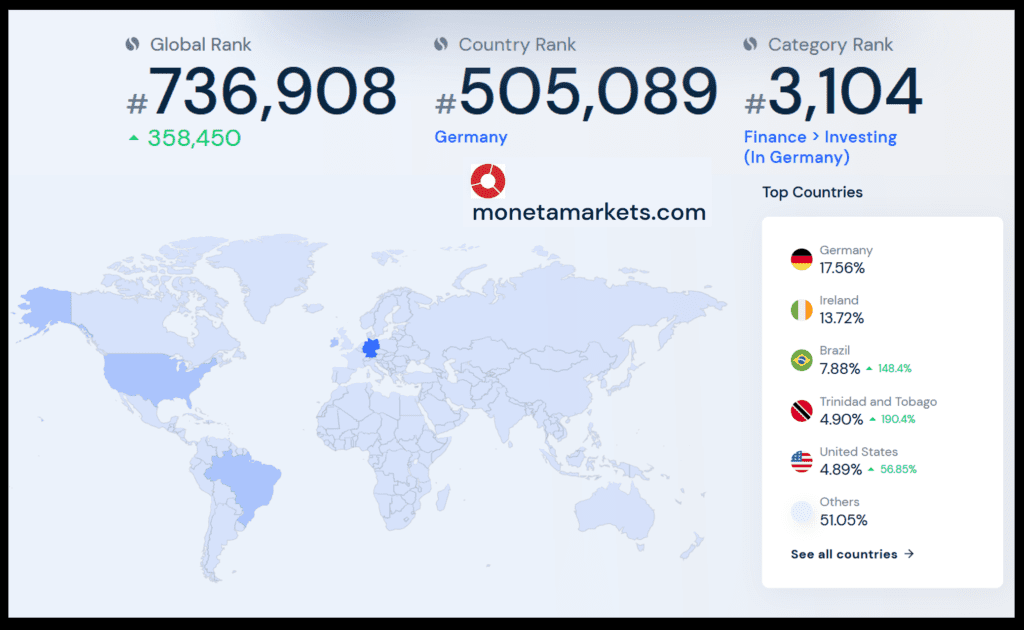Click the Others circle icon
The image size is (1024, 630).
pos(801,512)
